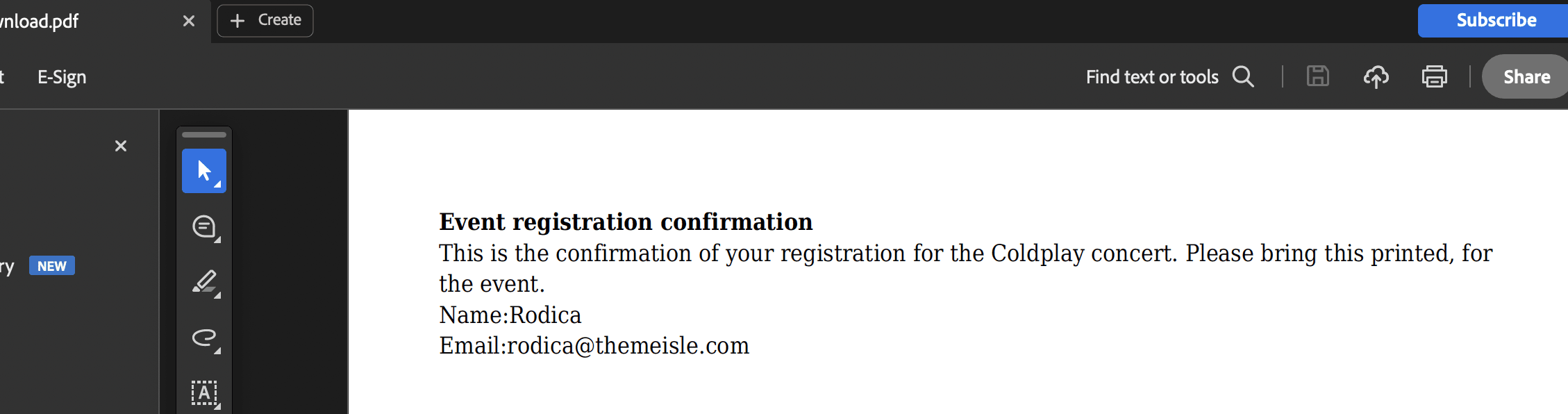Choose the add comment tool

click(x=204, y=226)
